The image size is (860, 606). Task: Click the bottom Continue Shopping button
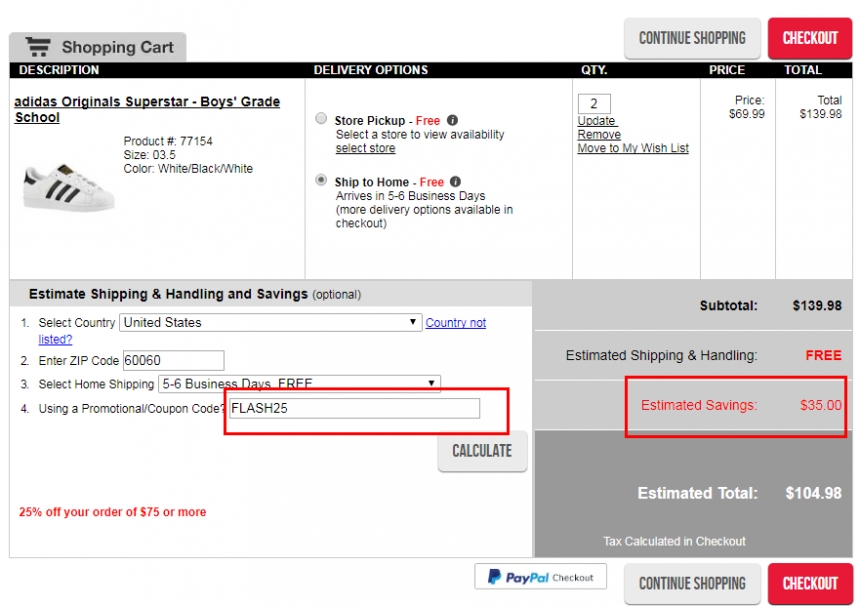692,583
